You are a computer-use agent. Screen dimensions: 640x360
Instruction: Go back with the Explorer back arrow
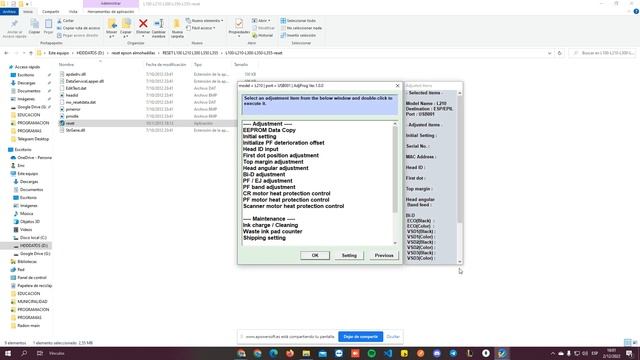click(x=6, y=53)
